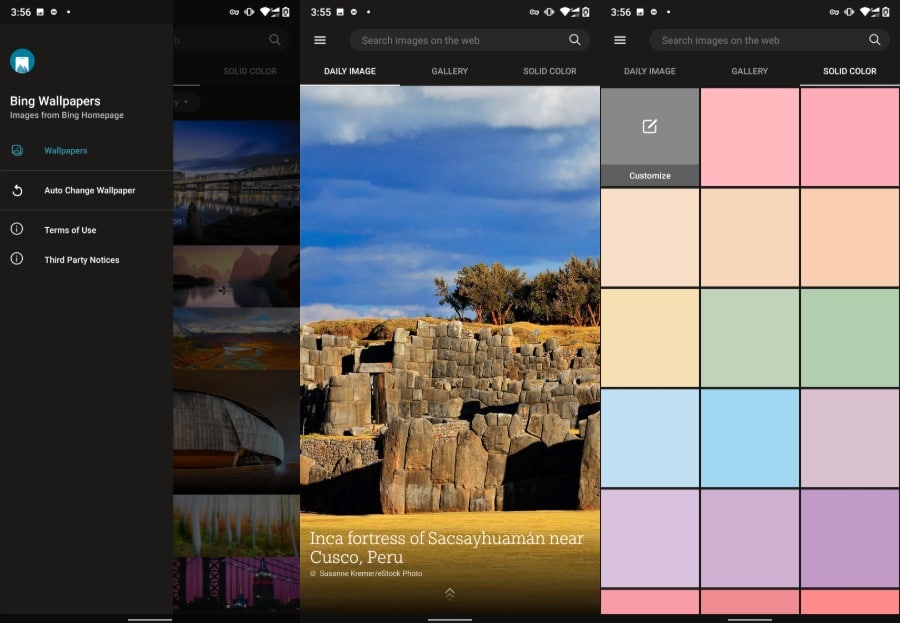Open Auto Change Wallpaper from drawer
Screen dimensions: 900x623
tap(86, 190)
